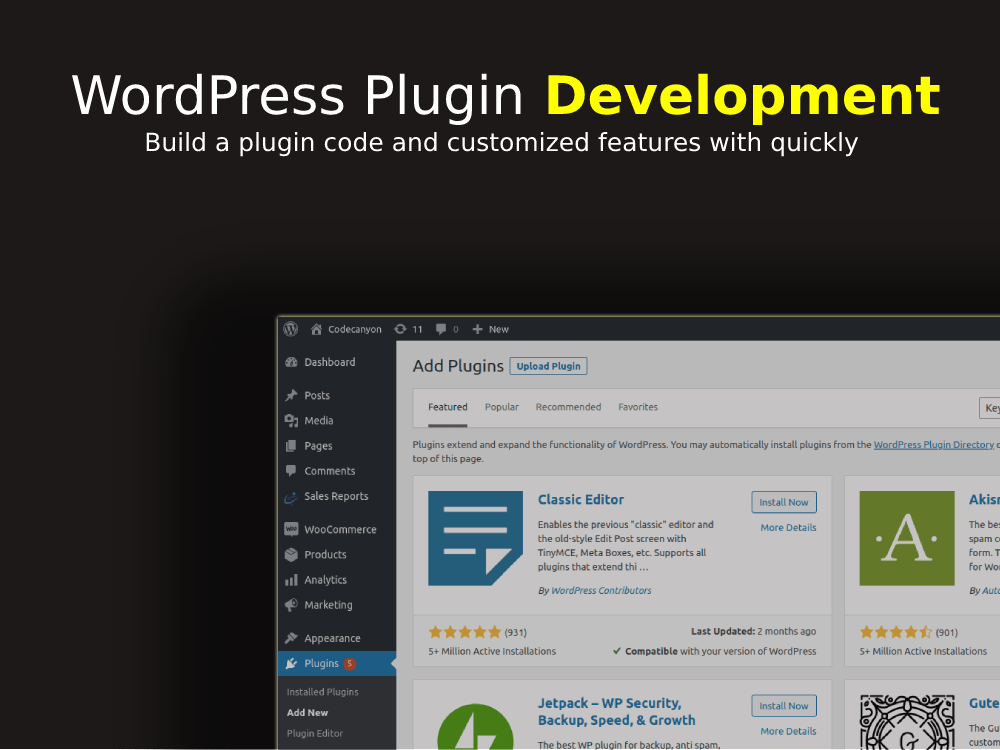Click the "Last Updated: 2 months ago" text

coord(753,631)
